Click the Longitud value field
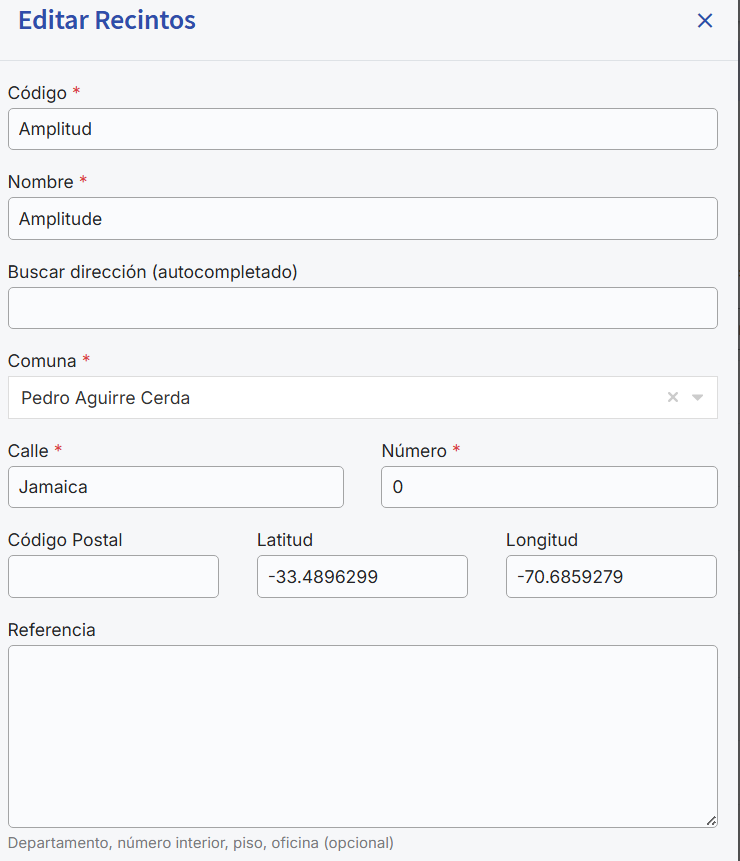This screenshot has width=740, height=861. [x=611, y=577]
